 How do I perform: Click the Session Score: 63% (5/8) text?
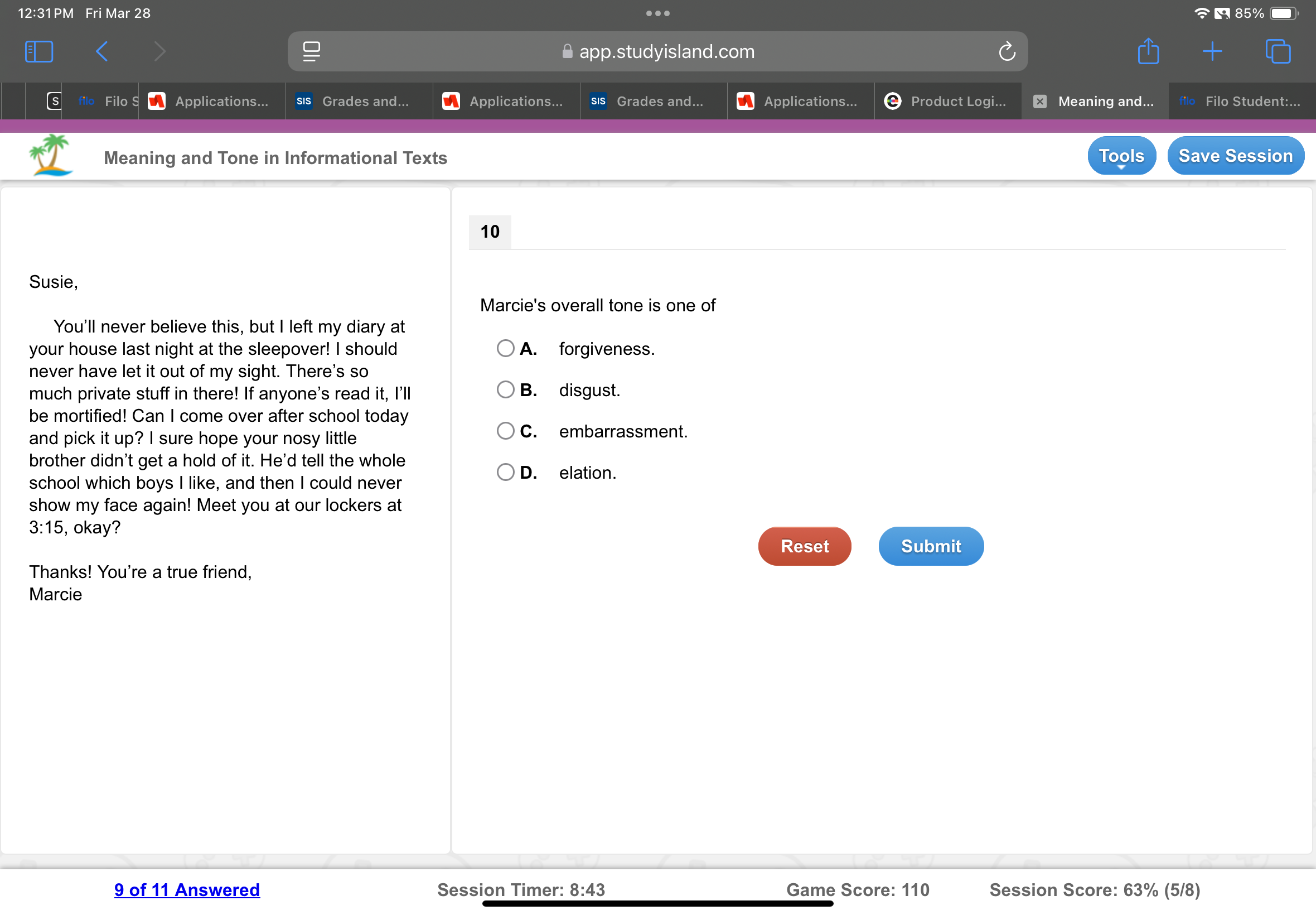pyautogui.click(x=1095, y=890)
